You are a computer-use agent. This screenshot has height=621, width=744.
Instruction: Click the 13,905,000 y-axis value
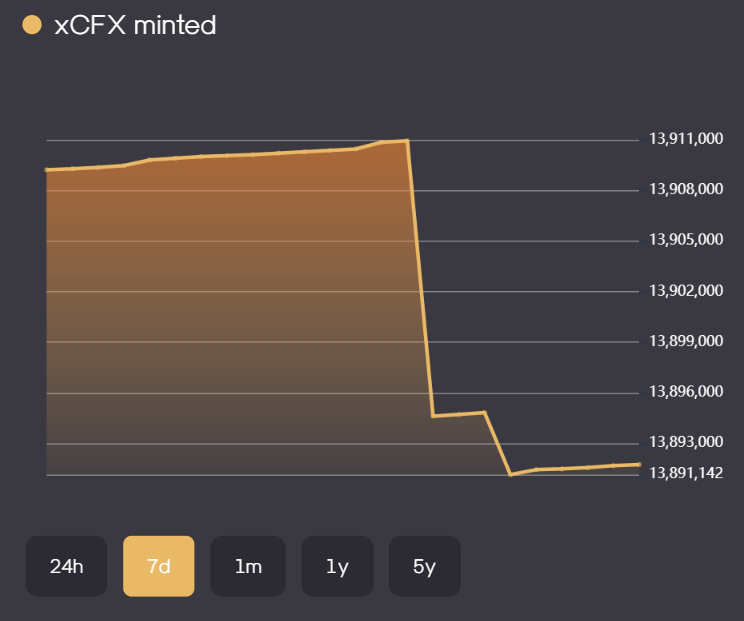tap(686, 240)
